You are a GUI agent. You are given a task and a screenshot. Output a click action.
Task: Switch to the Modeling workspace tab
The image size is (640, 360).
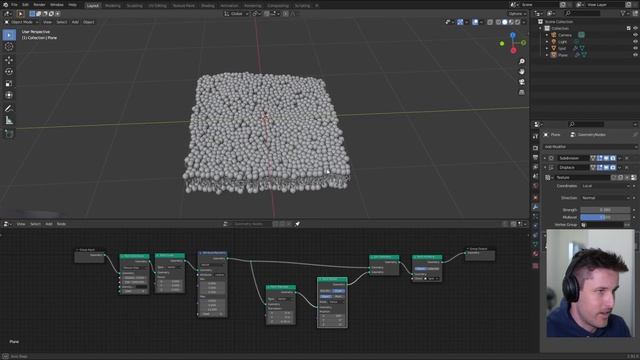[x=113, y=6]
